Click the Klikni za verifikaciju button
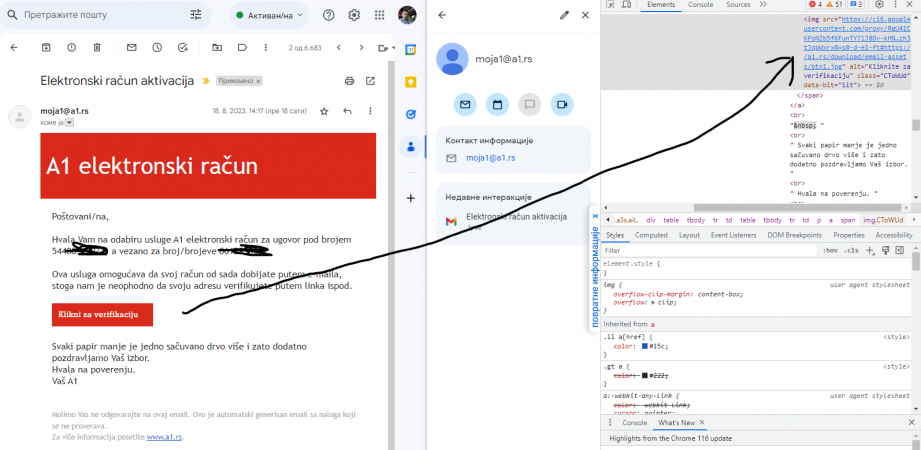This screenshot has height=450, width=921. [102, 314]
